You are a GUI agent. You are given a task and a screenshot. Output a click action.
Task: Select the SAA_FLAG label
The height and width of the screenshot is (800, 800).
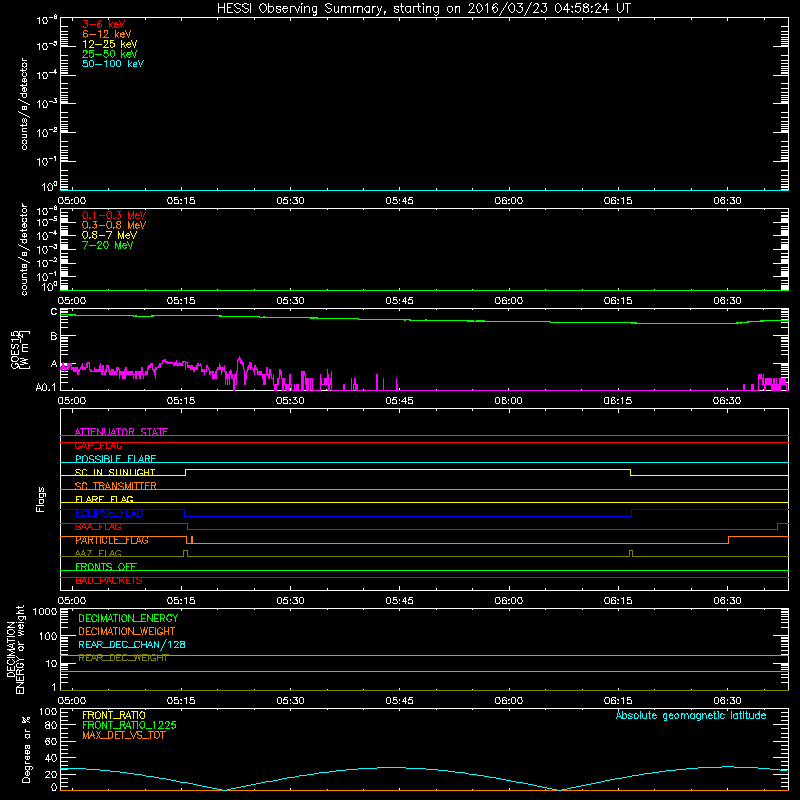tap(98, 527)
